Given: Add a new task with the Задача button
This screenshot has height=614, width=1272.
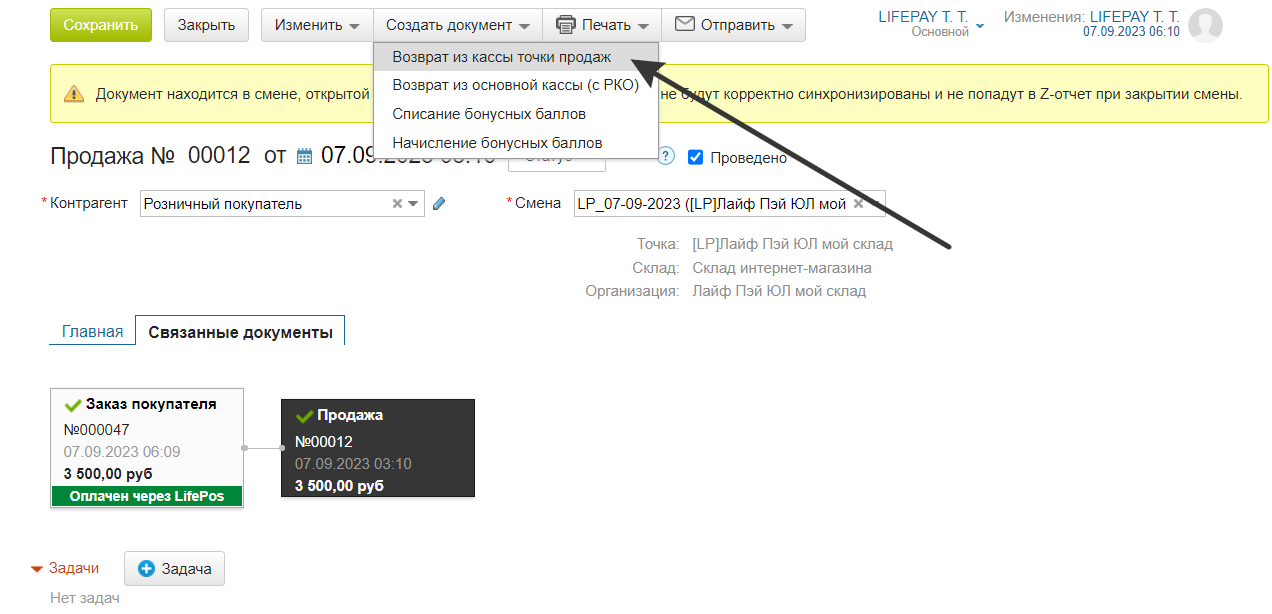Looking at the screenshot, I should pos(175,568).
